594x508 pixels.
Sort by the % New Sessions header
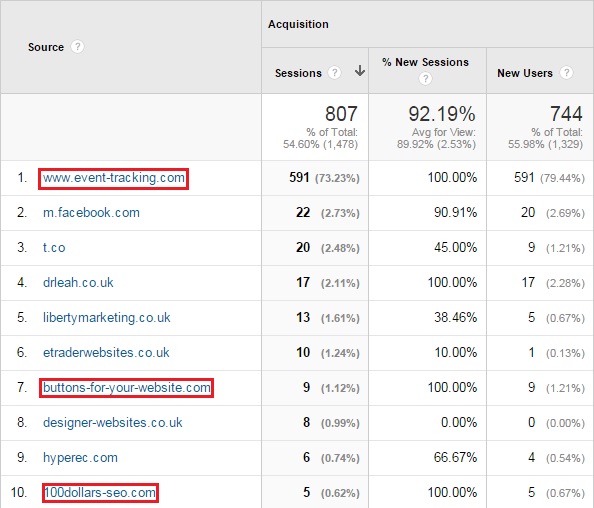tap(425, 62)
